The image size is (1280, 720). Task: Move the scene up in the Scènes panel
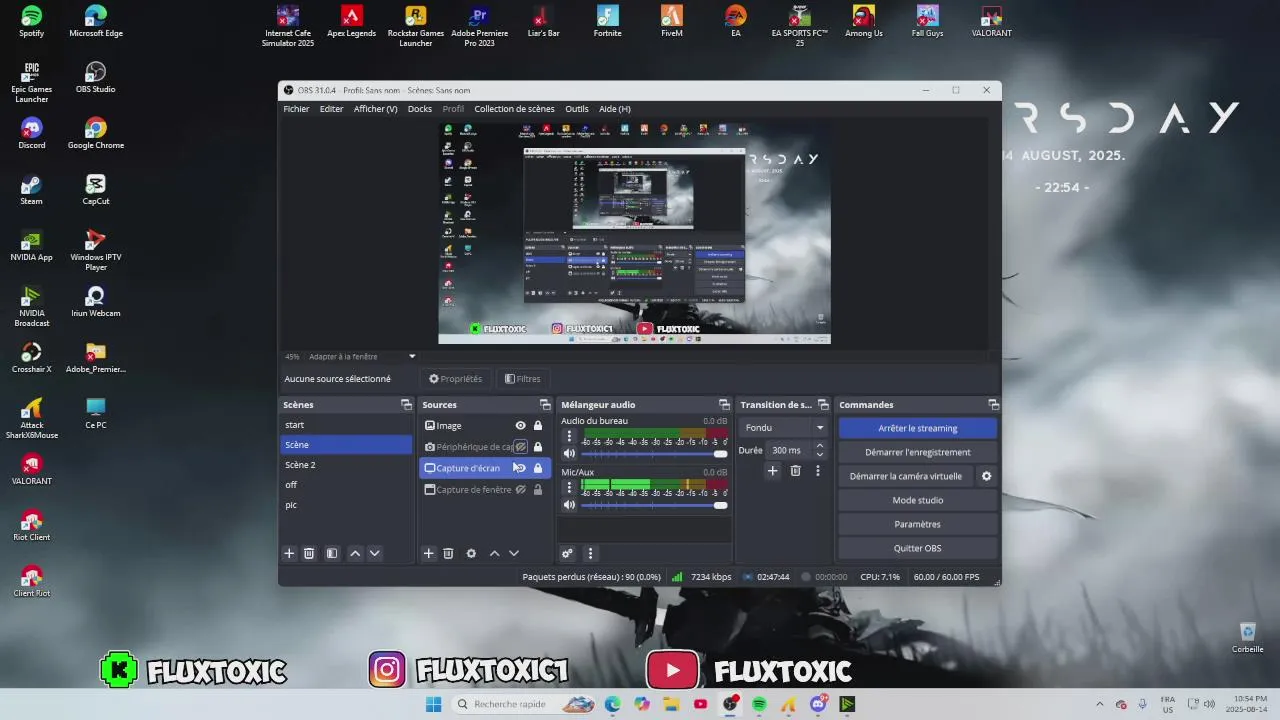tap(355, 553)
